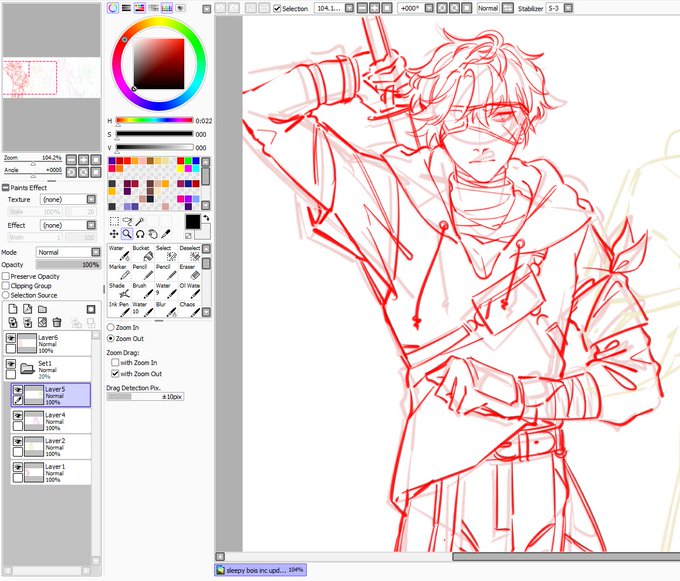The width and height of the screenshot is (680, 581).
Task: Choose the Chaos brush tool
Action: click(190, 309)
